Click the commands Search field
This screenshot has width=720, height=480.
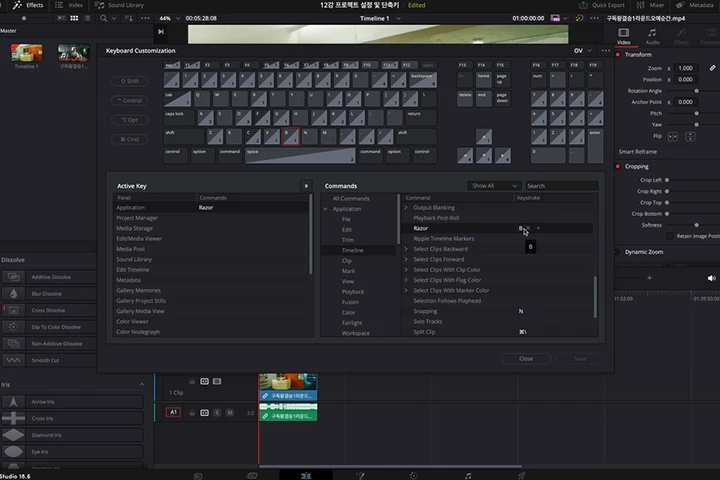pyautogui.click(x=562, y=186)
